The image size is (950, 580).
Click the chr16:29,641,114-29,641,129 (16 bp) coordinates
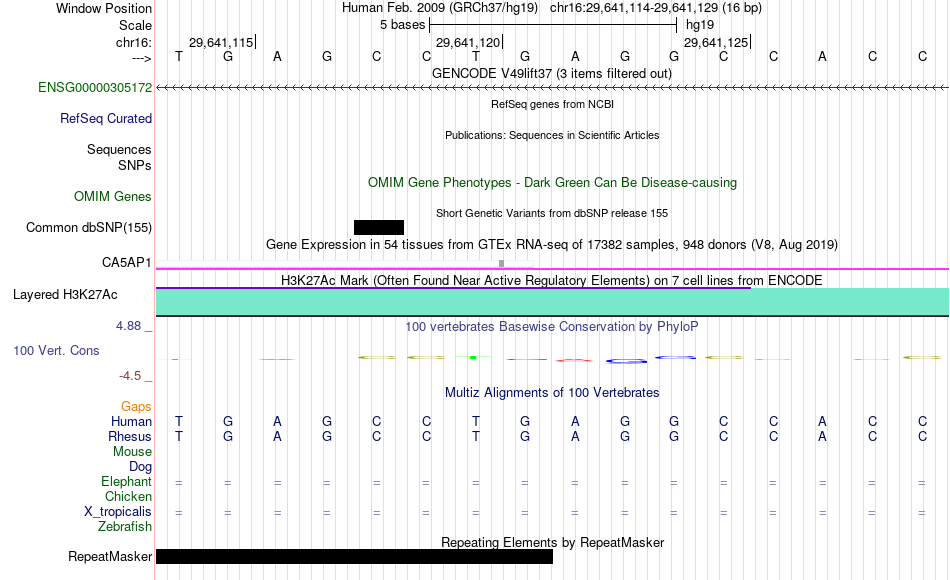pos(656,8)
